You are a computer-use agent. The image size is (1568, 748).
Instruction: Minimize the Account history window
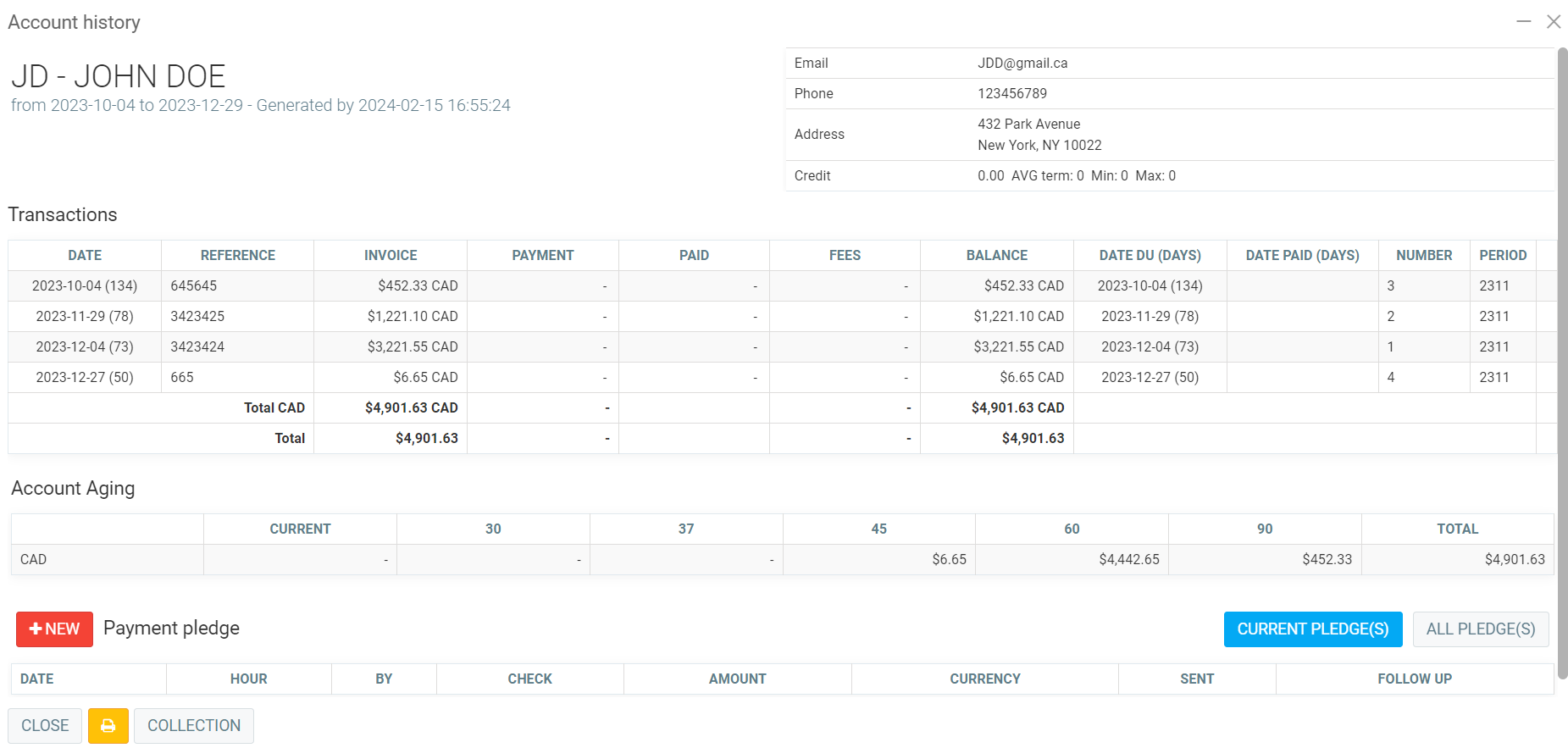1523,22
